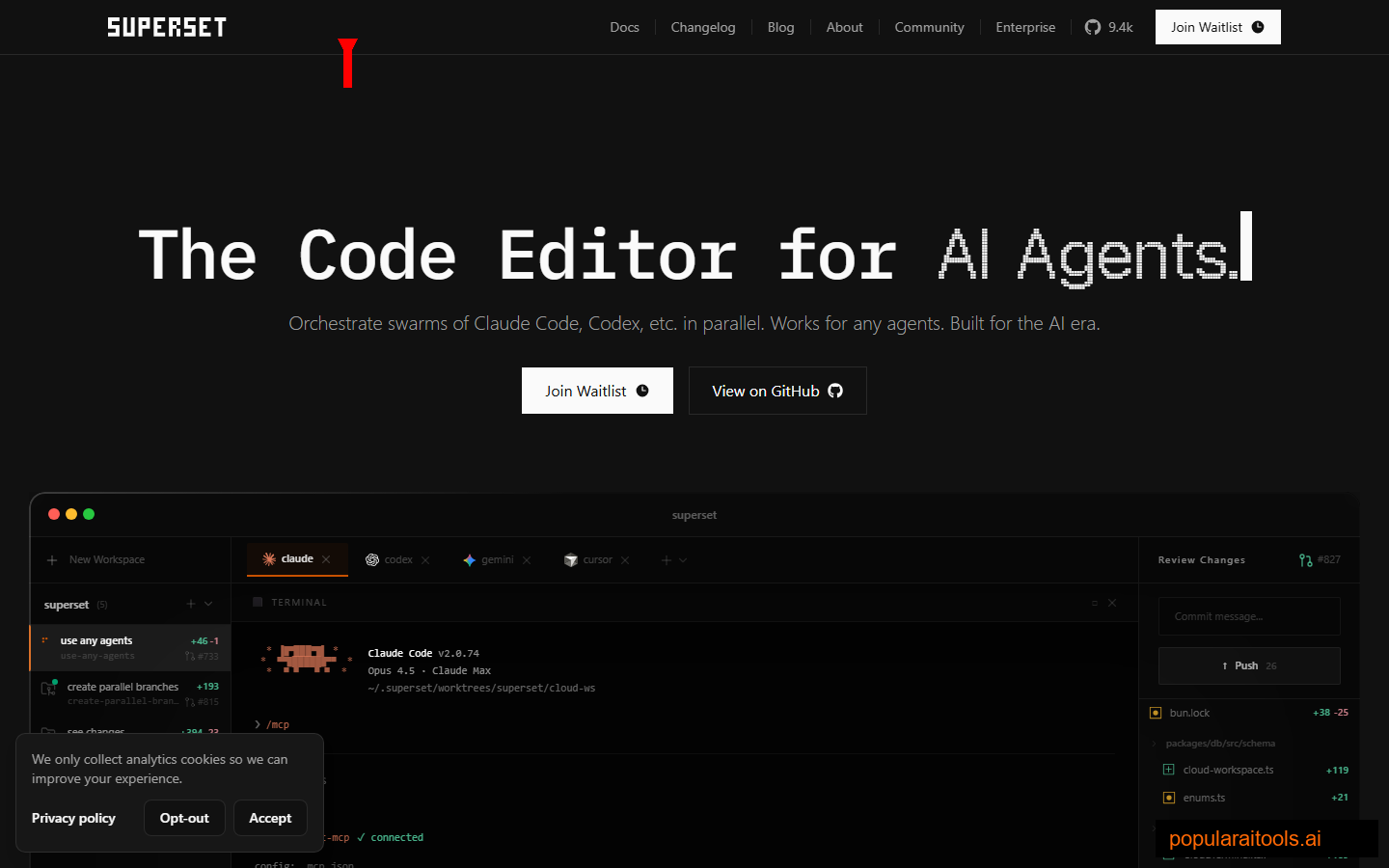Screen dimensions: 1389x868
Task: Toggle the modified status of bun.lock
Action: tap(1156, 713)
